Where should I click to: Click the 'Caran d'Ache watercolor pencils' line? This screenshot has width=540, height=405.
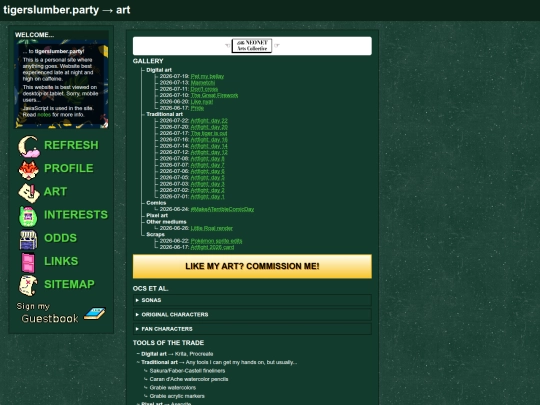tap(189, 379)
